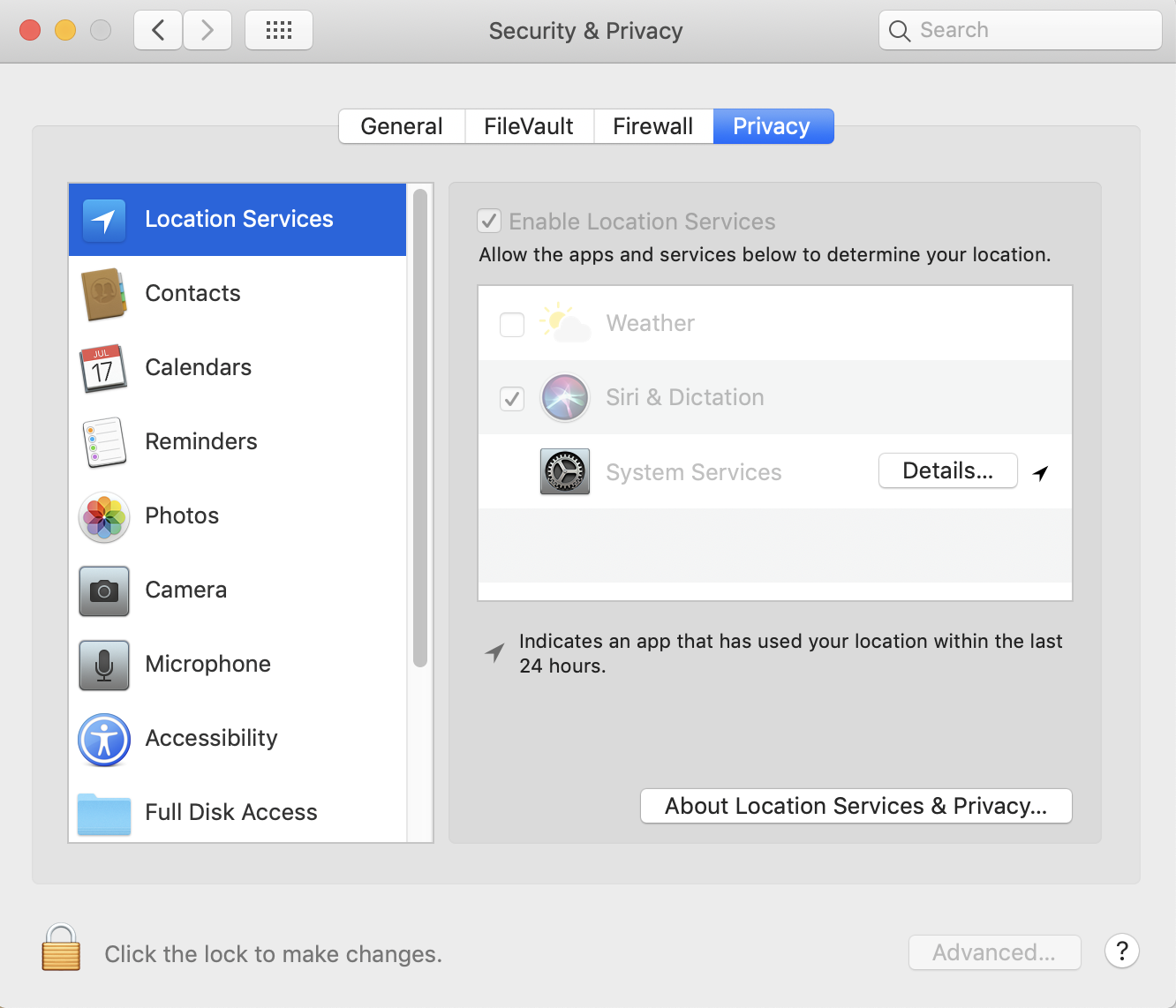
Task: Close the Security & Privacy window
Action: click(30, 30)
